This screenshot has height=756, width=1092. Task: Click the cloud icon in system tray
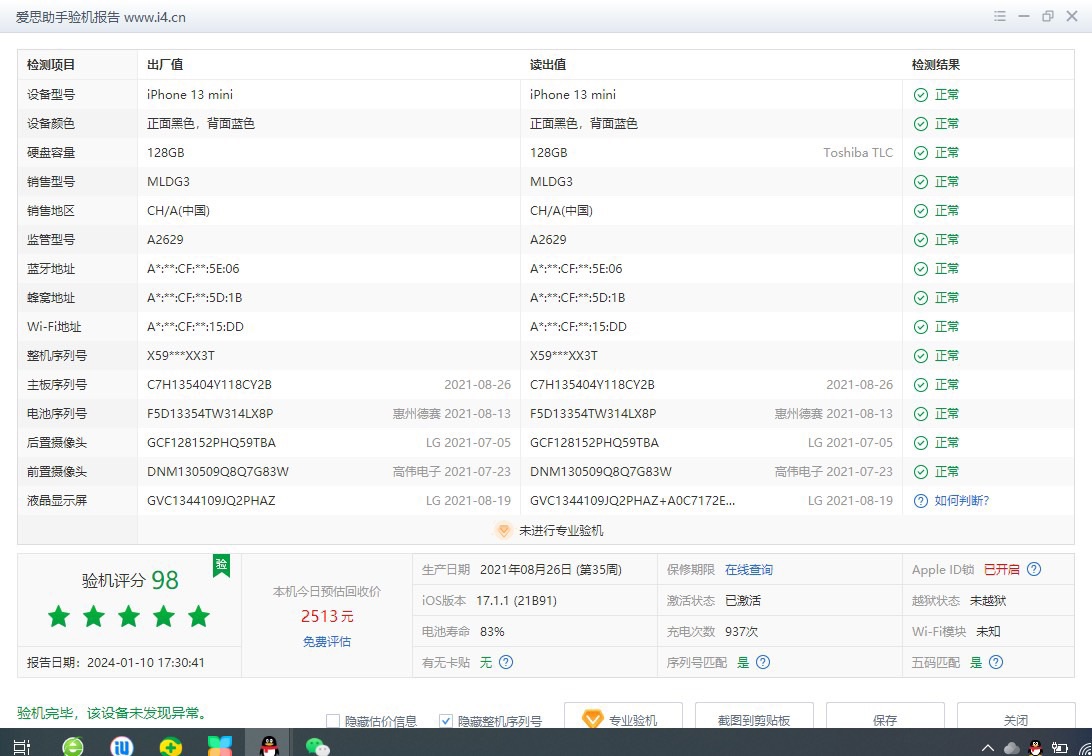pos(1012,748)
